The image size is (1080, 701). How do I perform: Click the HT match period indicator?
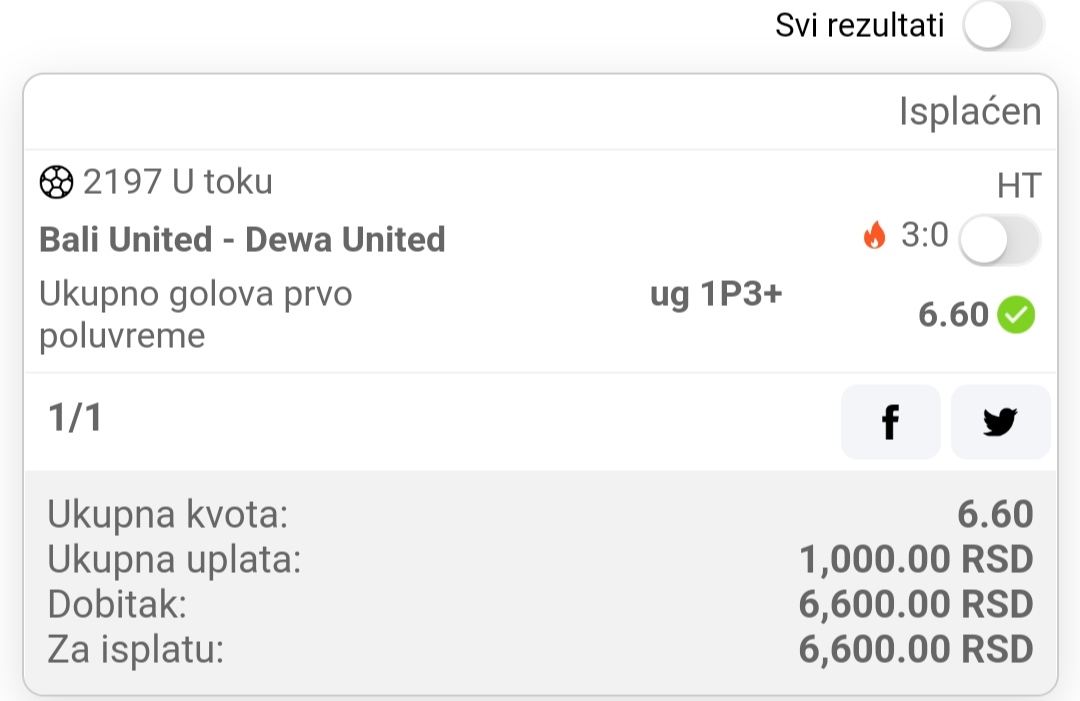(x=1019, y=186)
